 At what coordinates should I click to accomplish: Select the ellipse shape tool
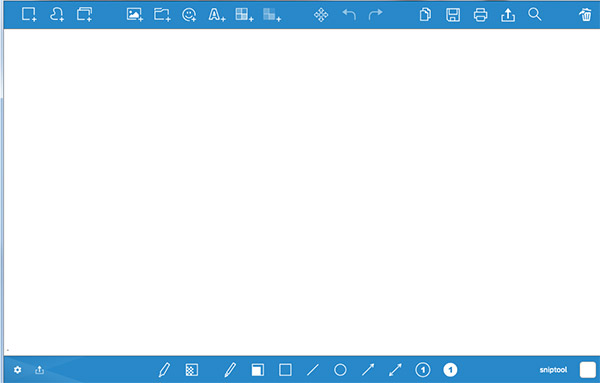pyautogui.click(x=340, y=370)
